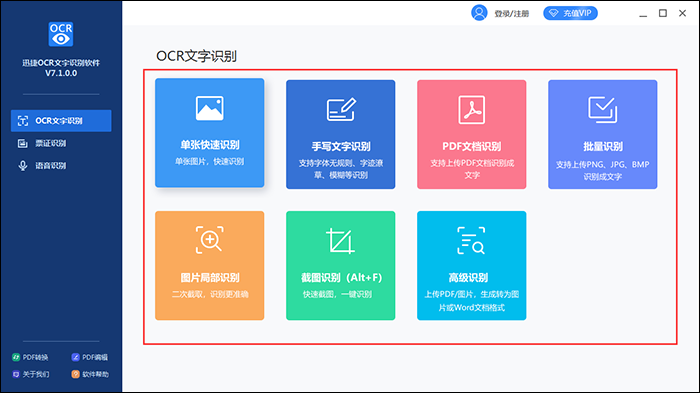Click the orange 软件帮助 icon
This screenshot has height=393, width=700.
pyautogui.click(x=75, y=374)
